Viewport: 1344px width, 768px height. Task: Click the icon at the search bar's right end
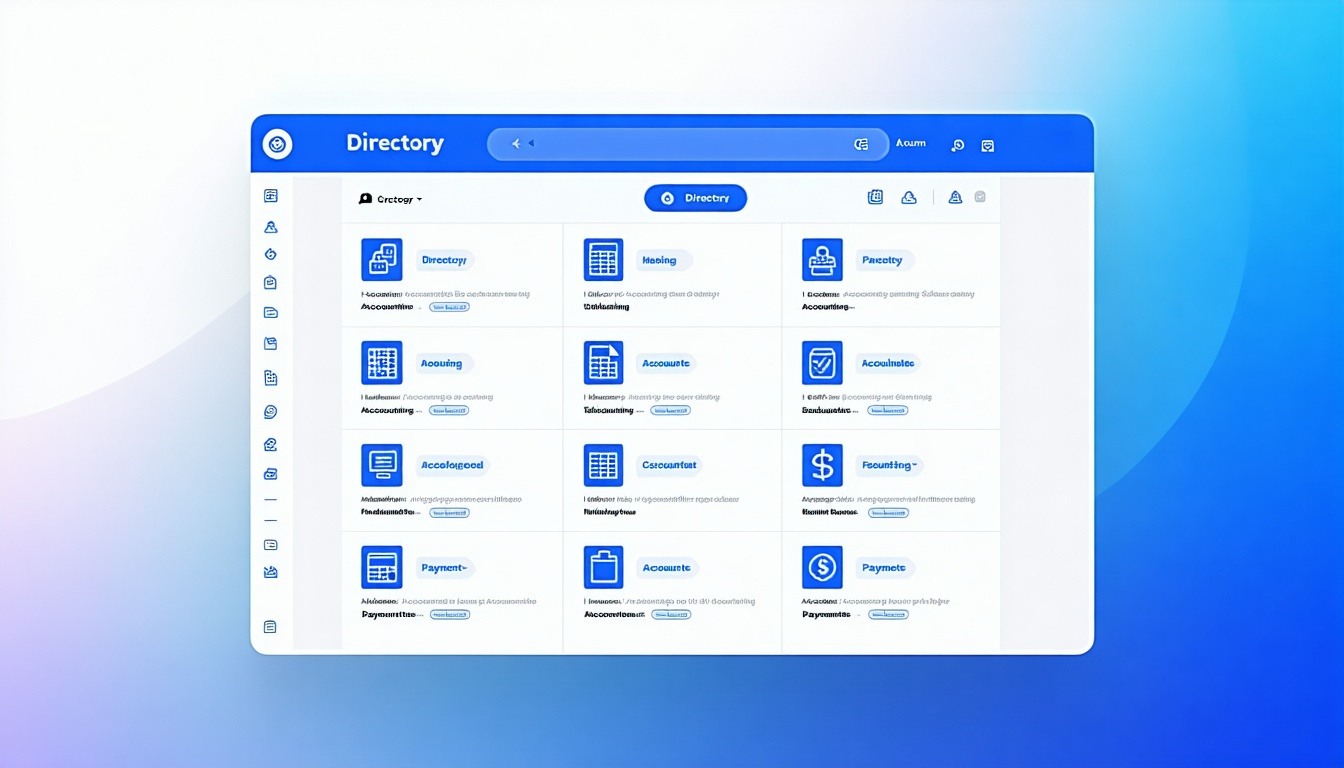click(x=861, y=144)
